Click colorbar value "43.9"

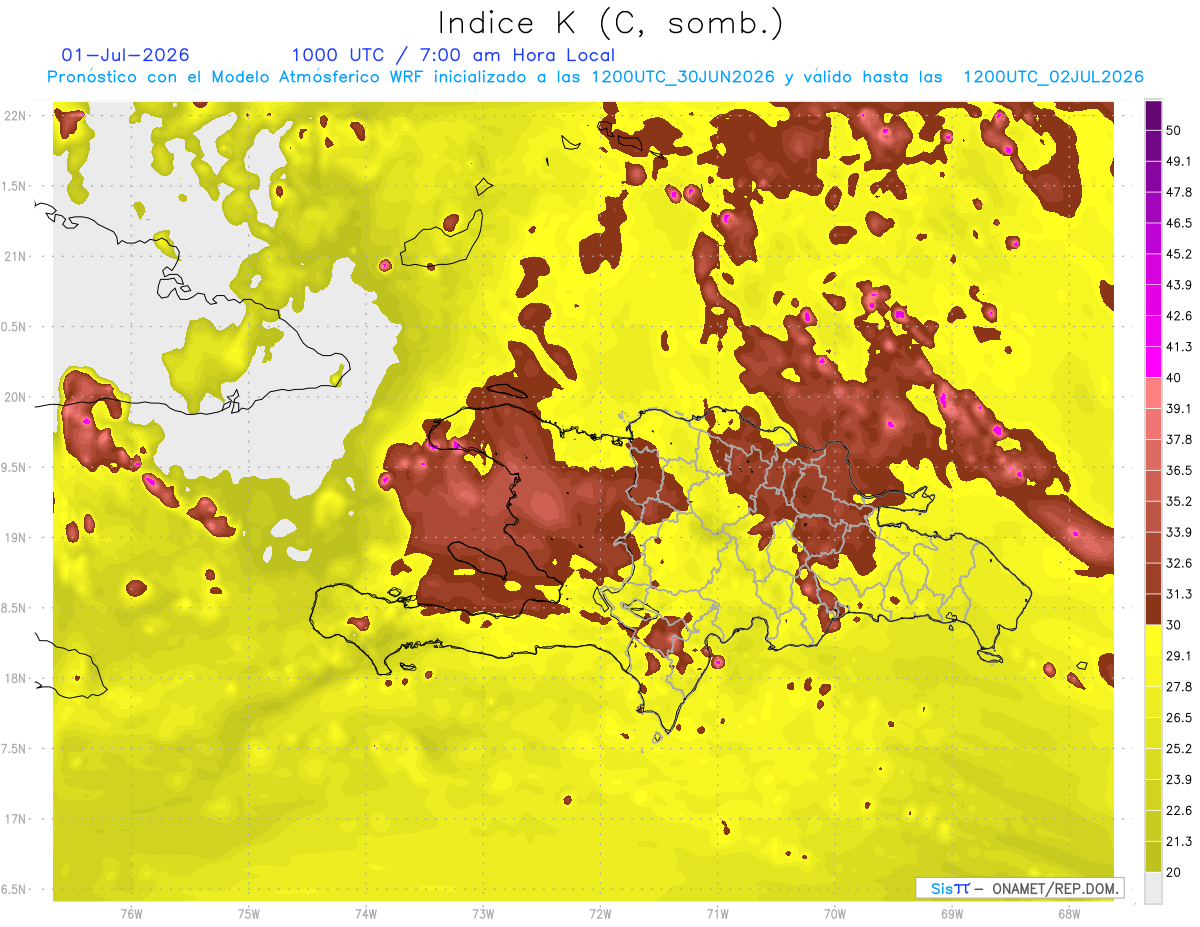(x=1178, y=285)
